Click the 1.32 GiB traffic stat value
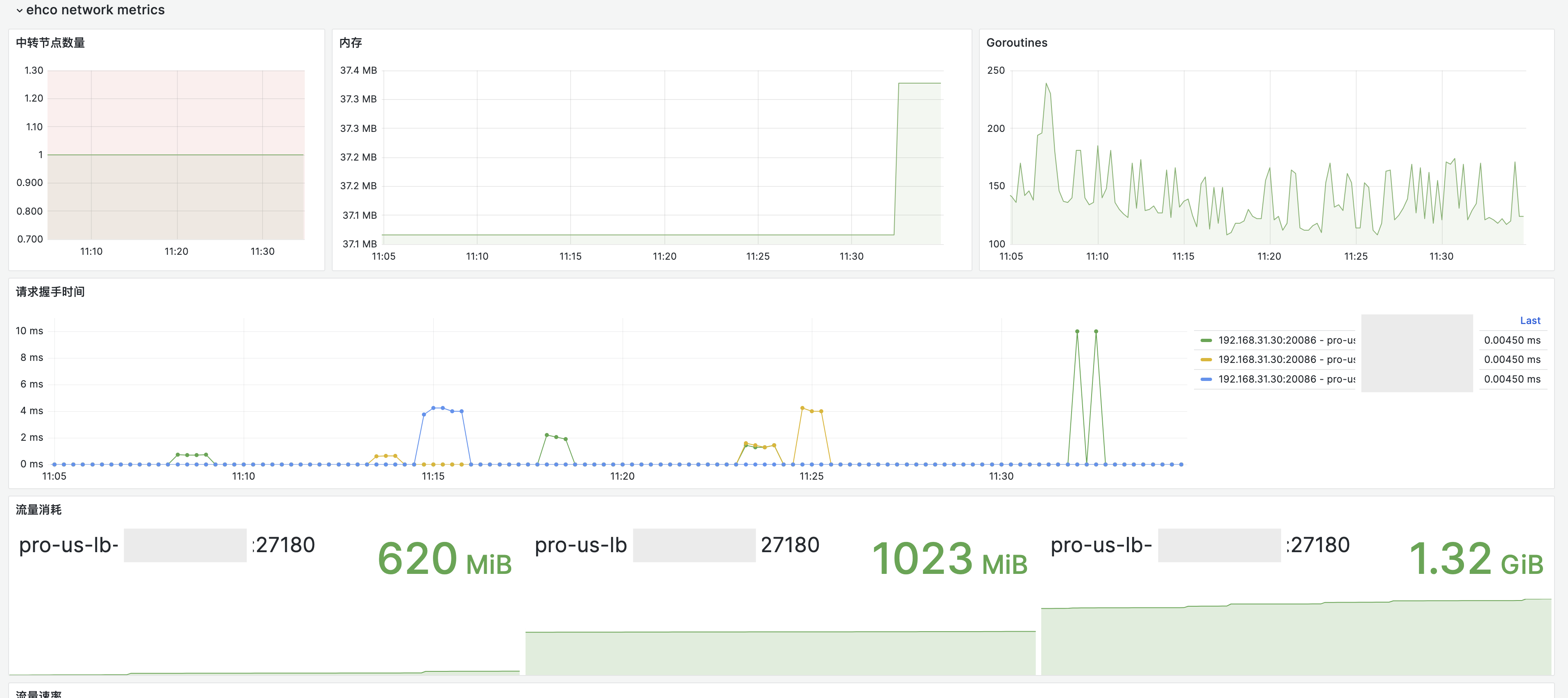Screen dimensions: 1568x698 pos(1476,559)
